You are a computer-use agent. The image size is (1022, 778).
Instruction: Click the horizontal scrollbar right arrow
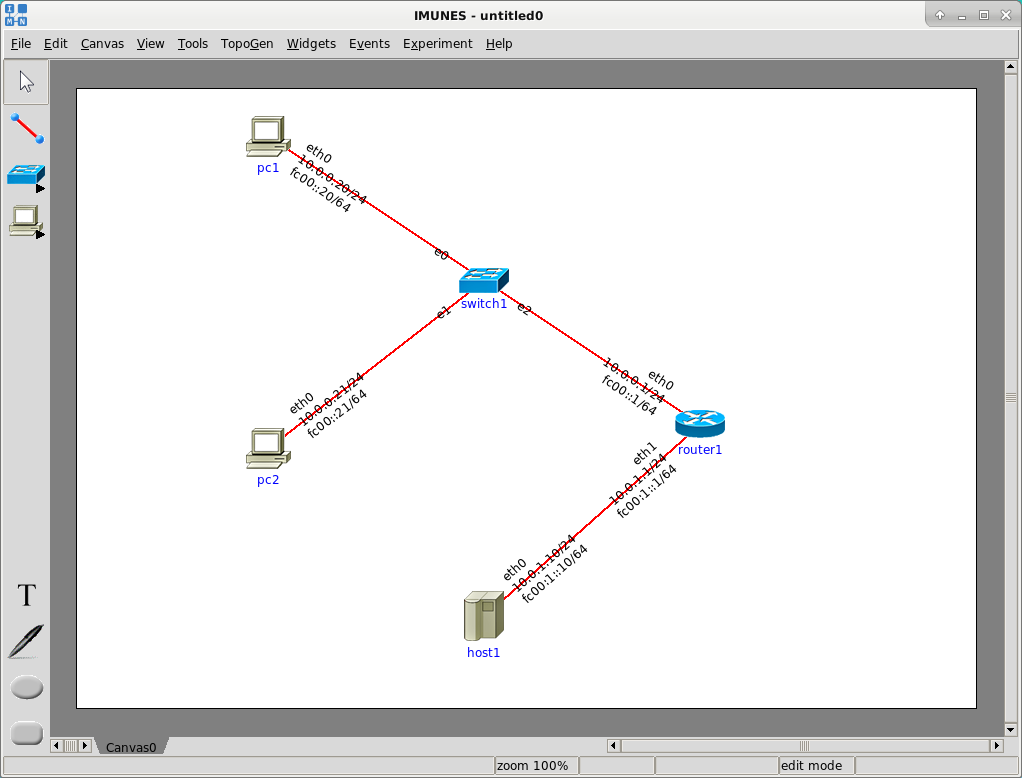[x=996, y=746]
